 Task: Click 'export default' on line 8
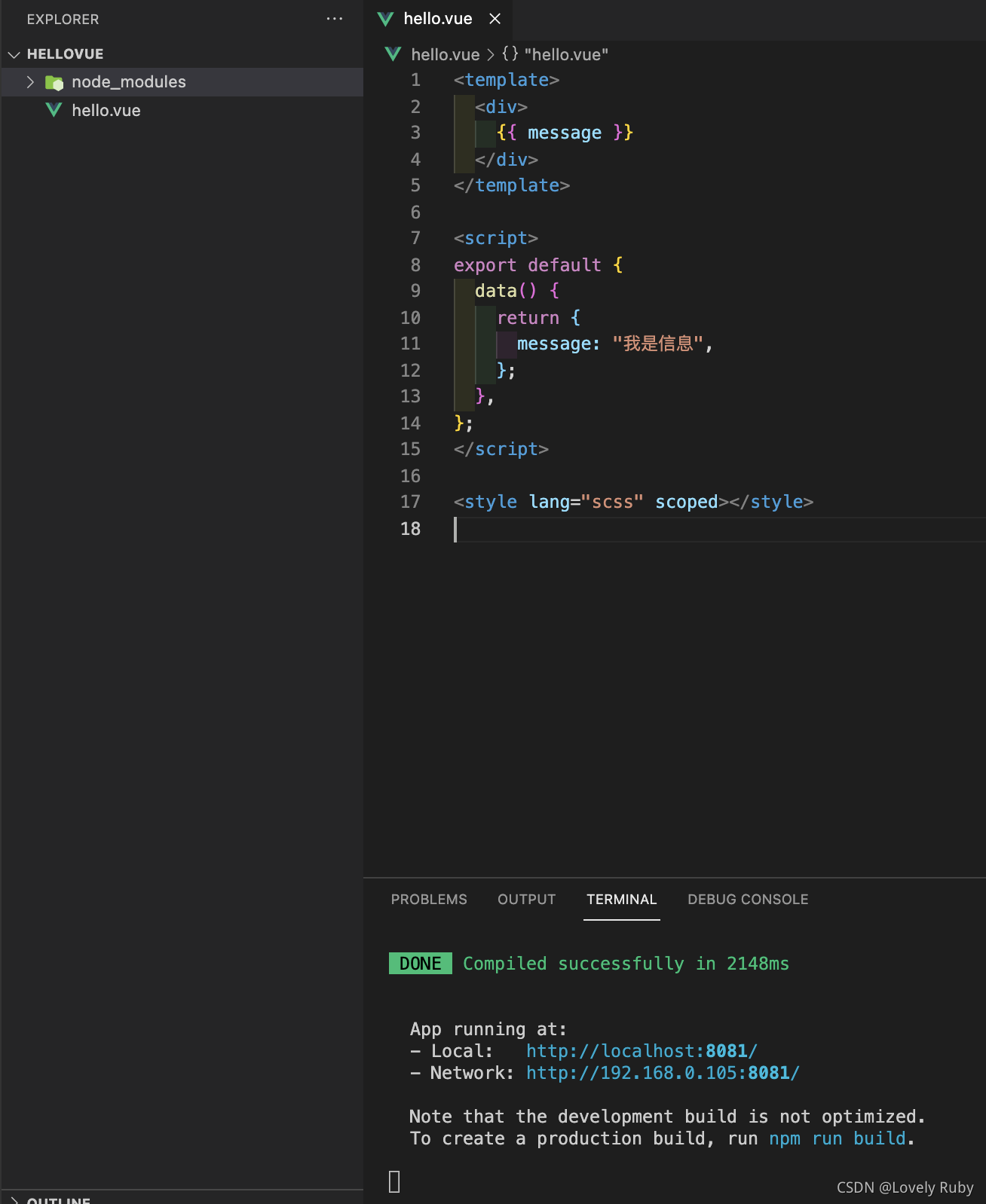pyautogui.click(x=528, y=265)
